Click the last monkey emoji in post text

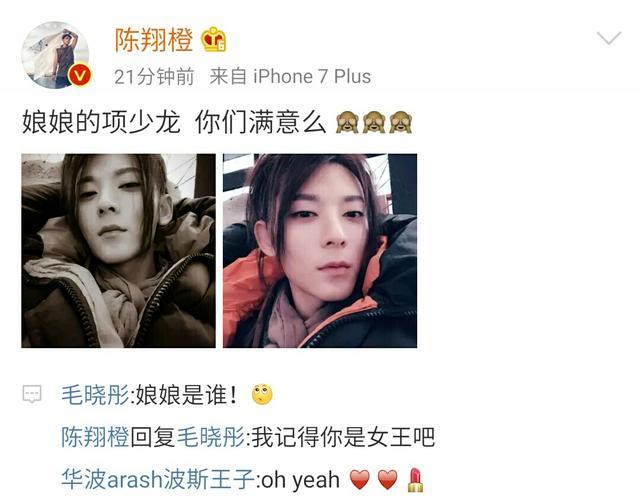(x=401, y=122)
